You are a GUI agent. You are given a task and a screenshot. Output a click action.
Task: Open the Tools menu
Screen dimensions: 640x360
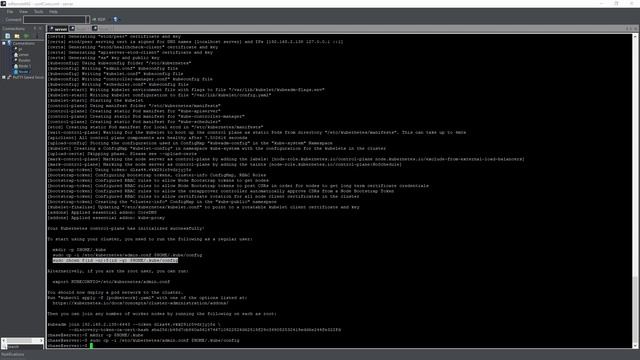pyautogui.click(x=38, y=12)
